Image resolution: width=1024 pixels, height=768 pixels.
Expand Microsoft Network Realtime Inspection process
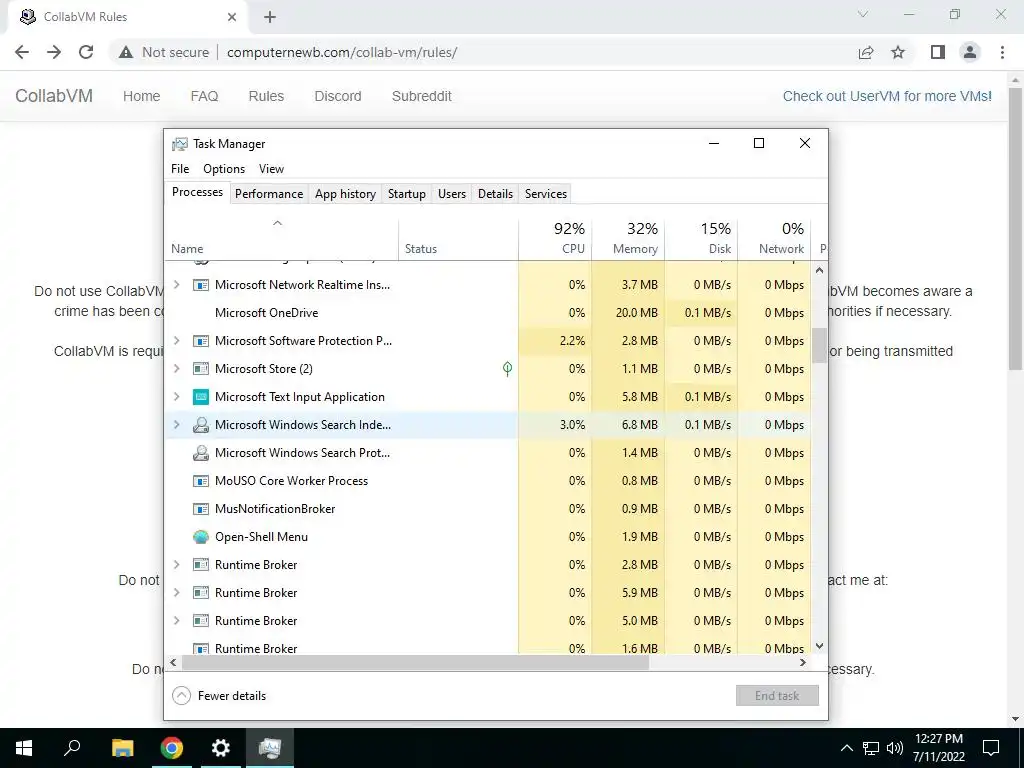click(176, 285)
